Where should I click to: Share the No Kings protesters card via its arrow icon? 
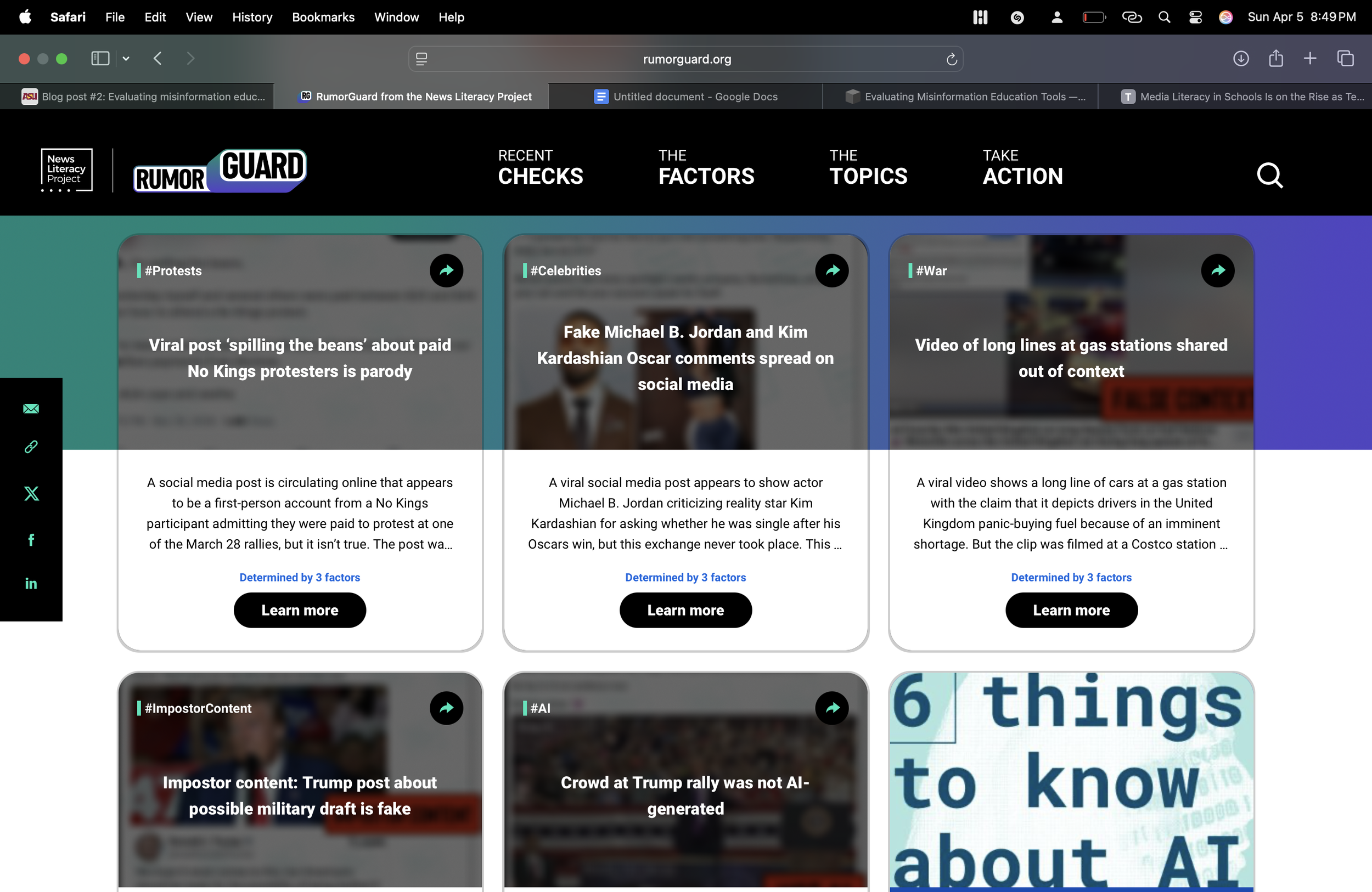click(446, 270)
